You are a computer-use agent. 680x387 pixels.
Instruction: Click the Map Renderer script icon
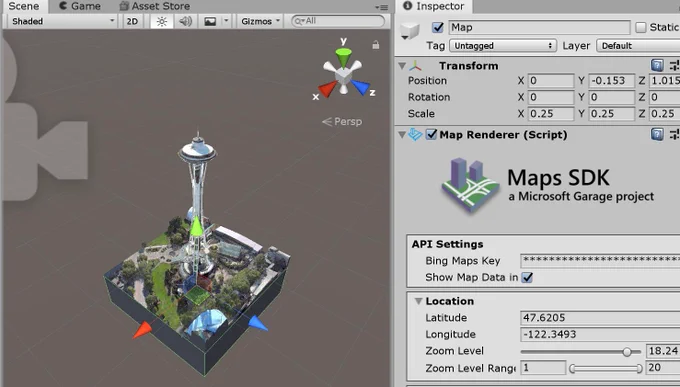(415, 134)
